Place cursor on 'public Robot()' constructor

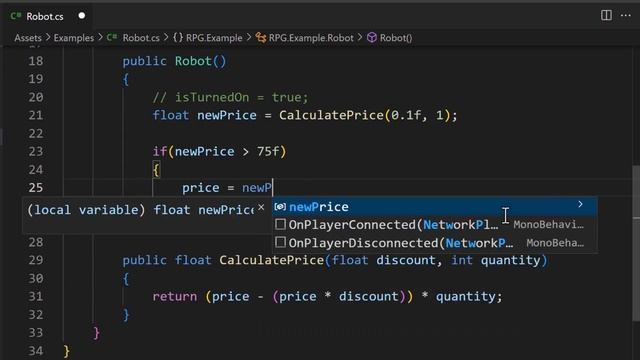(174, 61)
